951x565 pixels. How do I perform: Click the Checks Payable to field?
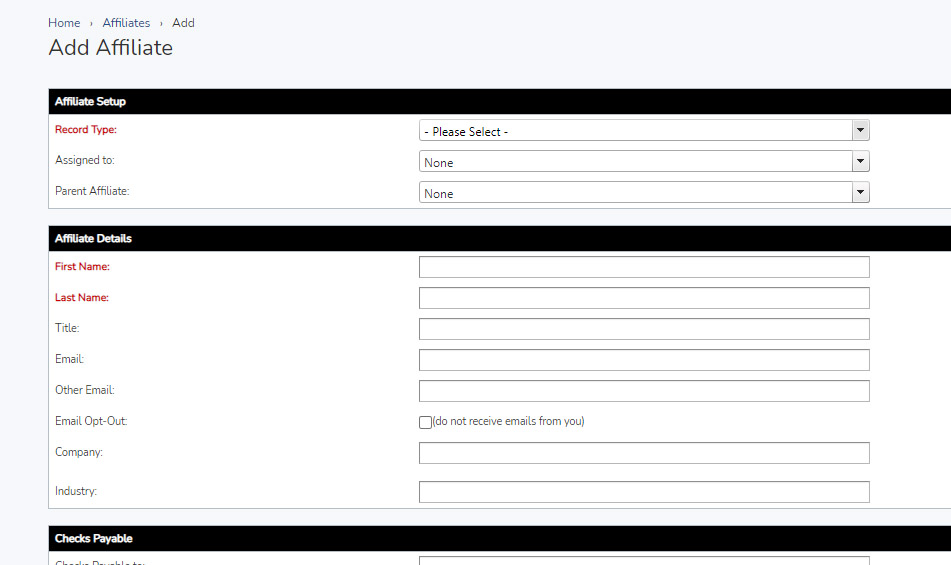(643, 561)
